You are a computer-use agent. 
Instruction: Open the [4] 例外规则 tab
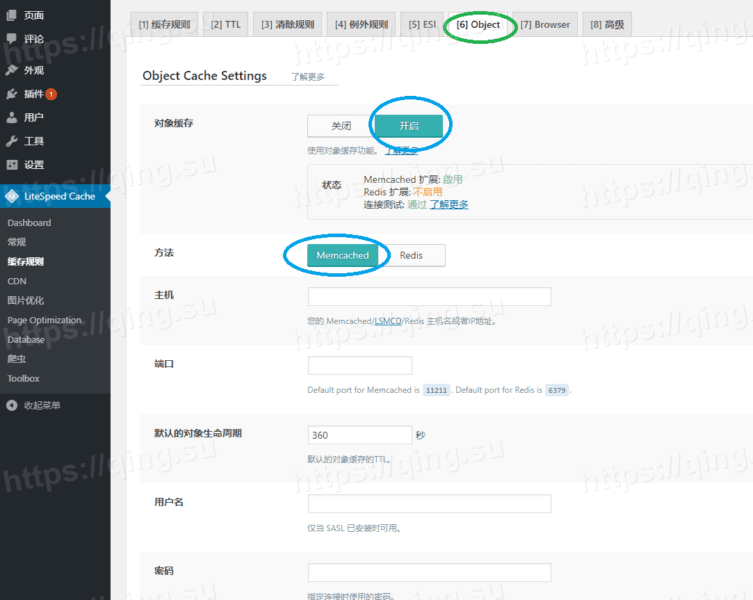coord(361,24)
